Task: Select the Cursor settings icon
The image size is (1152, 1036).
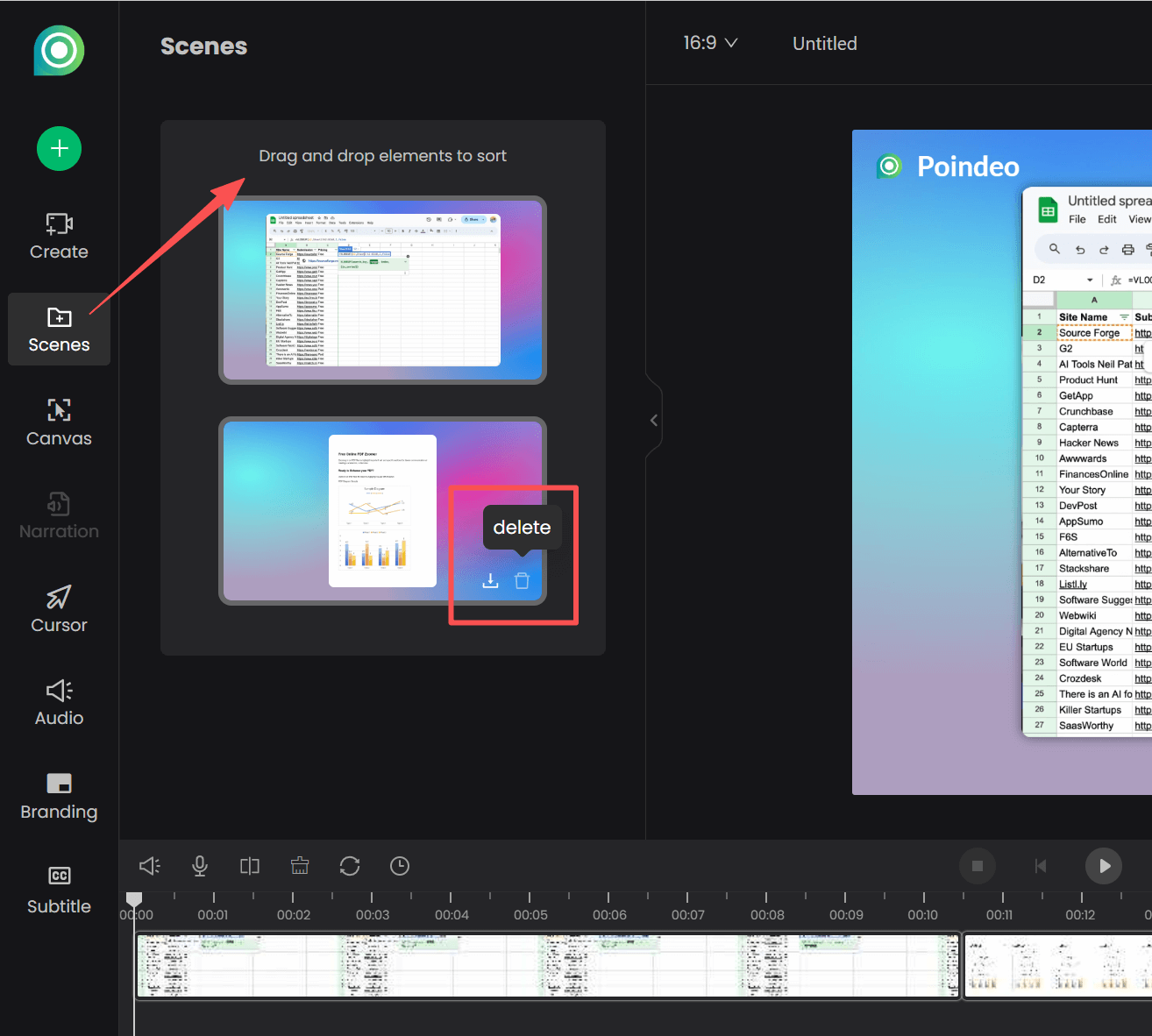Action: [x=58, y=609]
